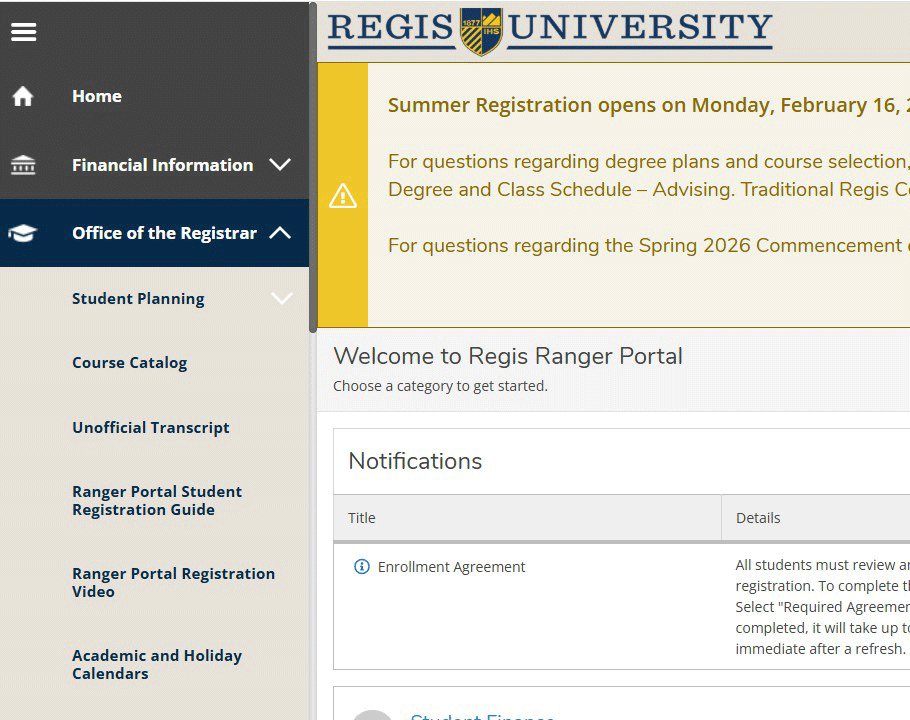This screenshot has width=910, height=720.
Task: Click the warning triangle on the announcement banner
Action: tap(343, 196)
